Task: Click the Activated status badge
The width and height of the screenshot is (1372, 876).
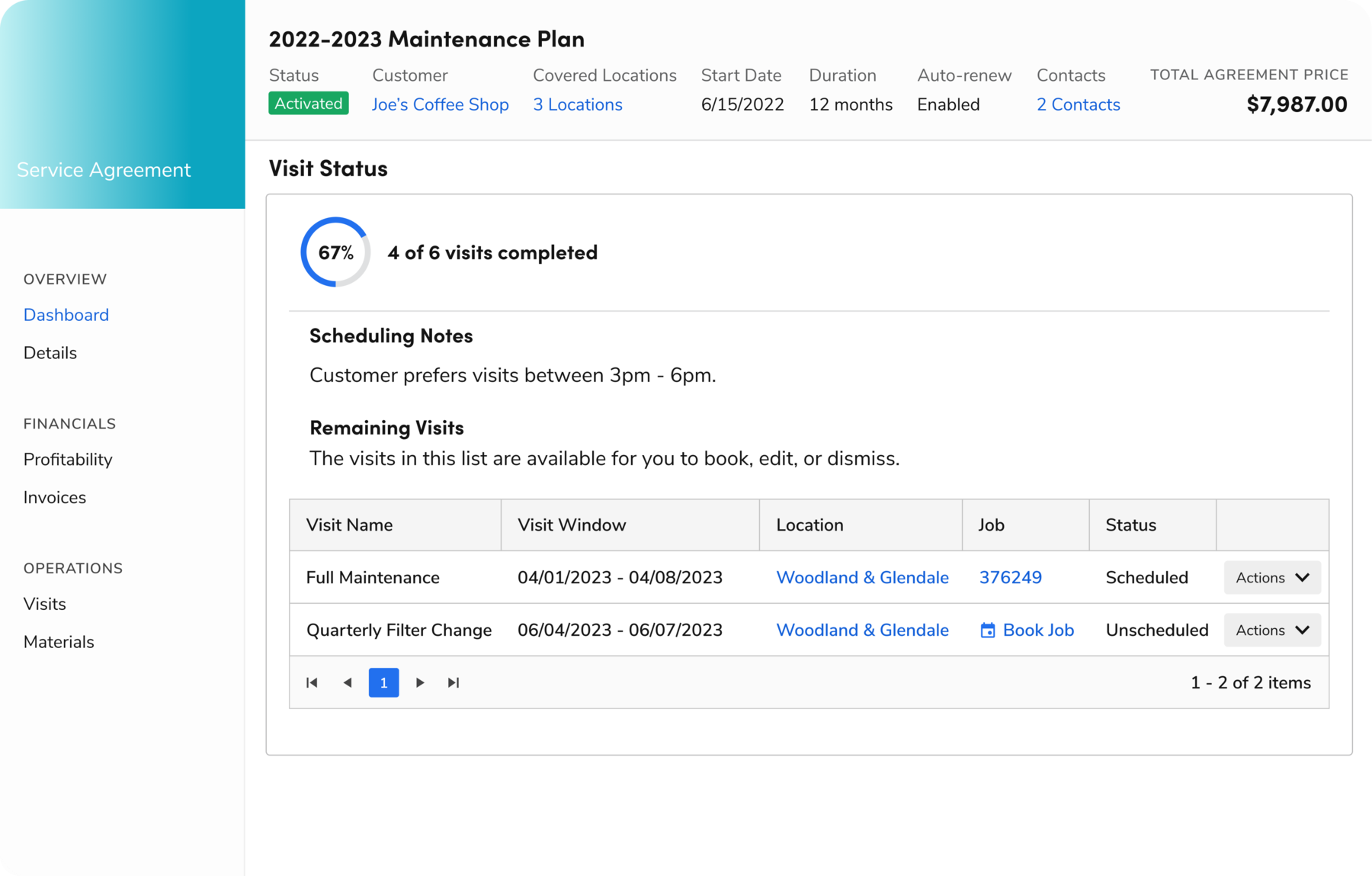Action: click(x=308, y=103)
